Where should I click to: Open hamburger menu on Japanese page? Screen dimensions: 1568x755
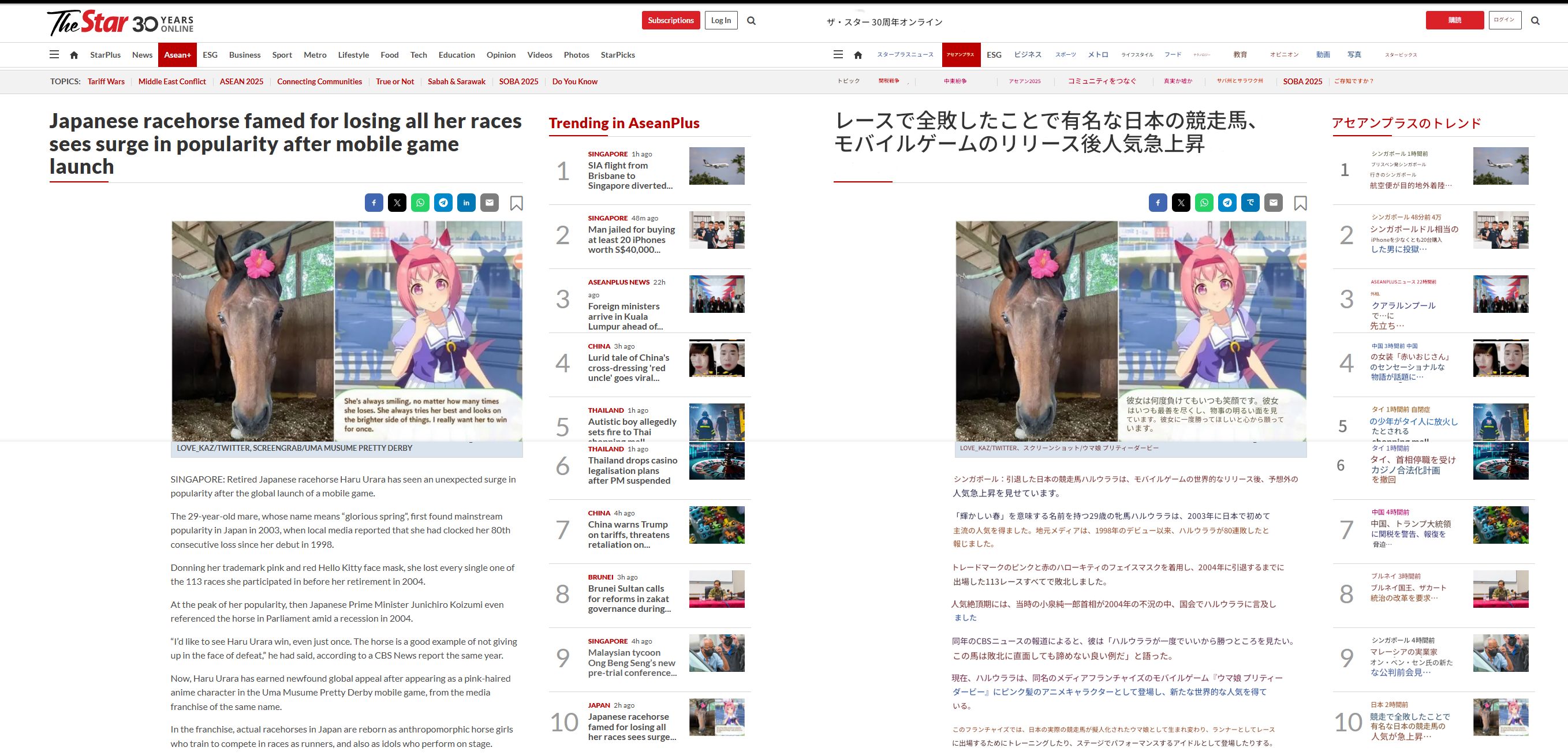point(838,54)
